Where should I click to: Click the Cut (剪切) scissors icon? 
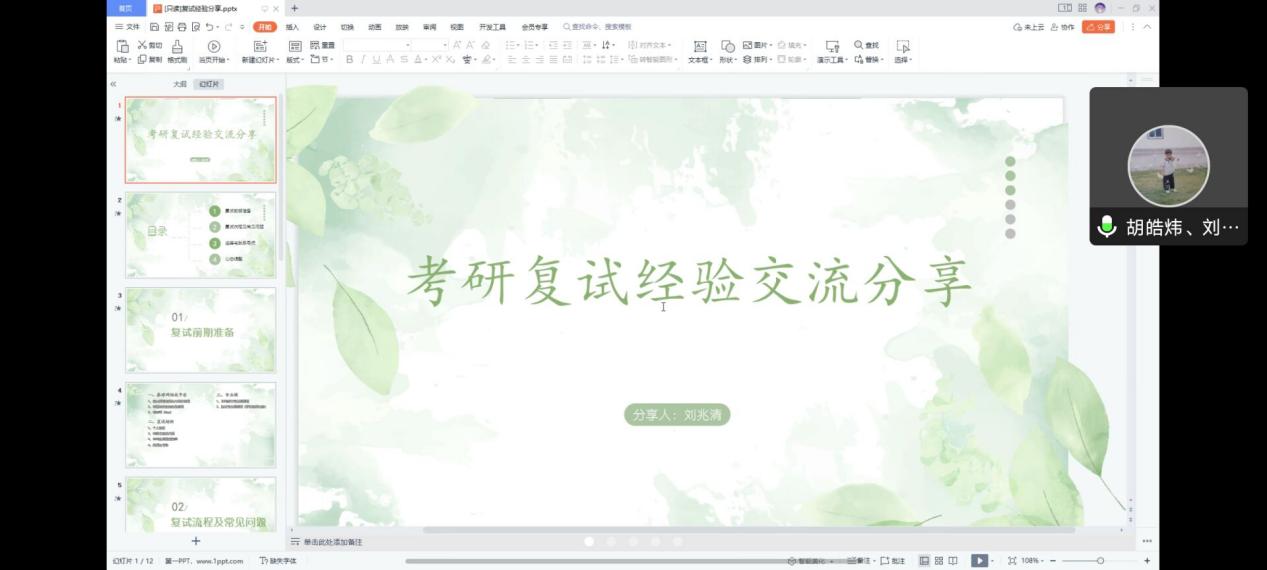point(143,45)
